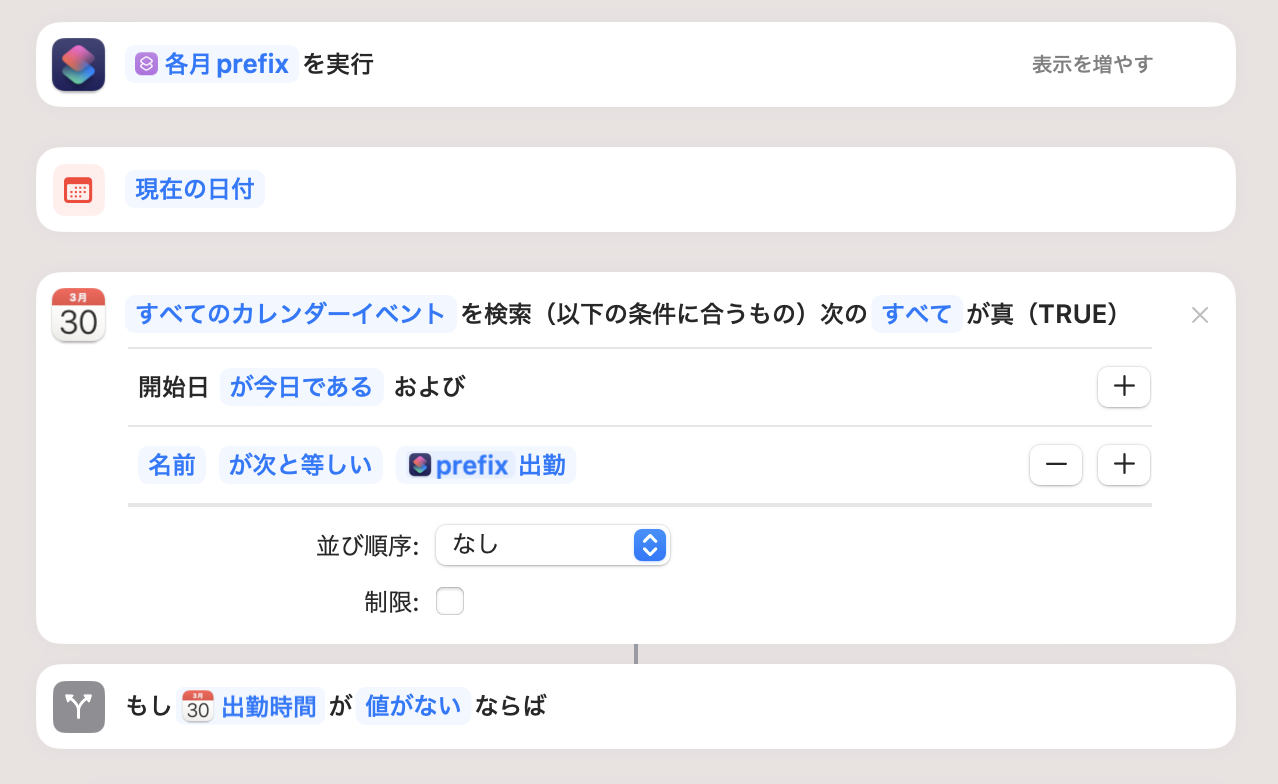Click the Shortcuts app icon on the Run Shortcut action
1278x784 pixels.
(x=77, y=64)
